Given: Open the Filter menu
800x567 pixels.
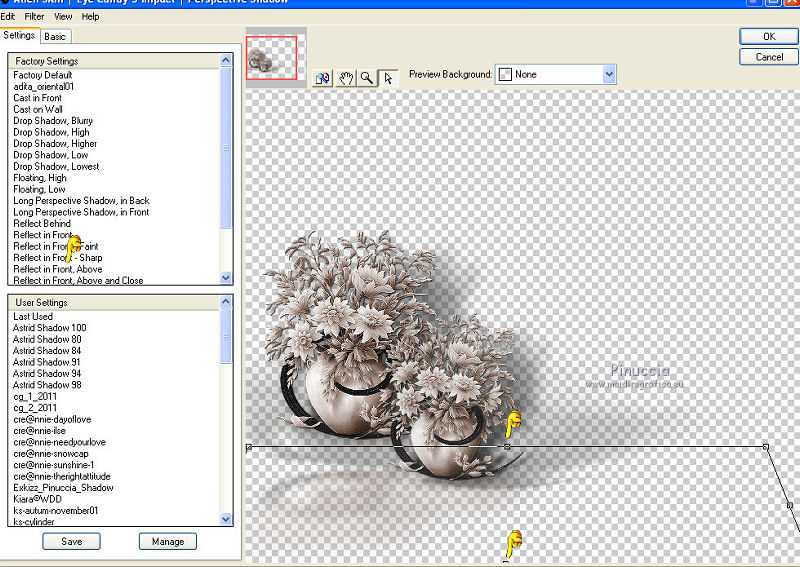Looking at the screenshot, I should coord(34,16).
